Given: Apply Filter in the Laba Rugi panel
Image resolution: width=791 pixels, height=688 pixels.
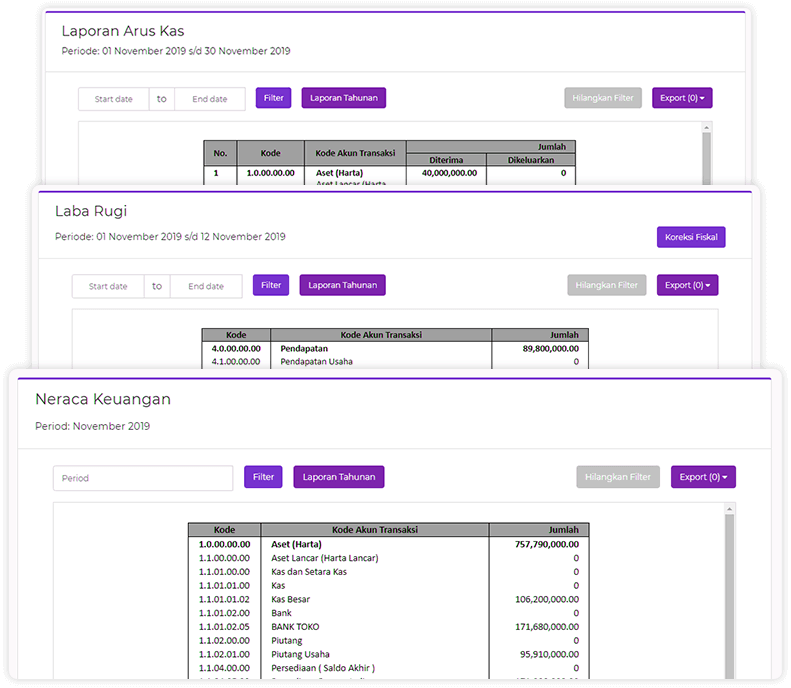Looking at the screenshot, I should tap(271, 285).
